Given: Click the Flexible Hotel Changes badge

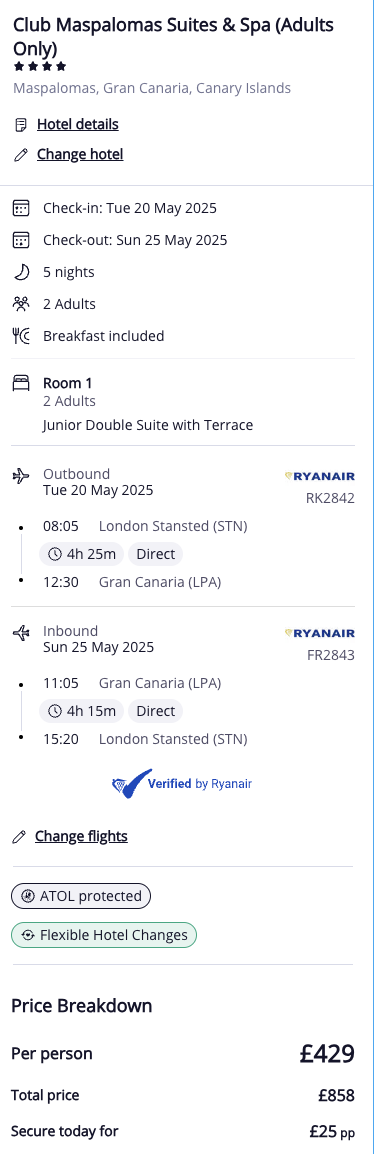Looking at the screenshot, I should [104, 935].
